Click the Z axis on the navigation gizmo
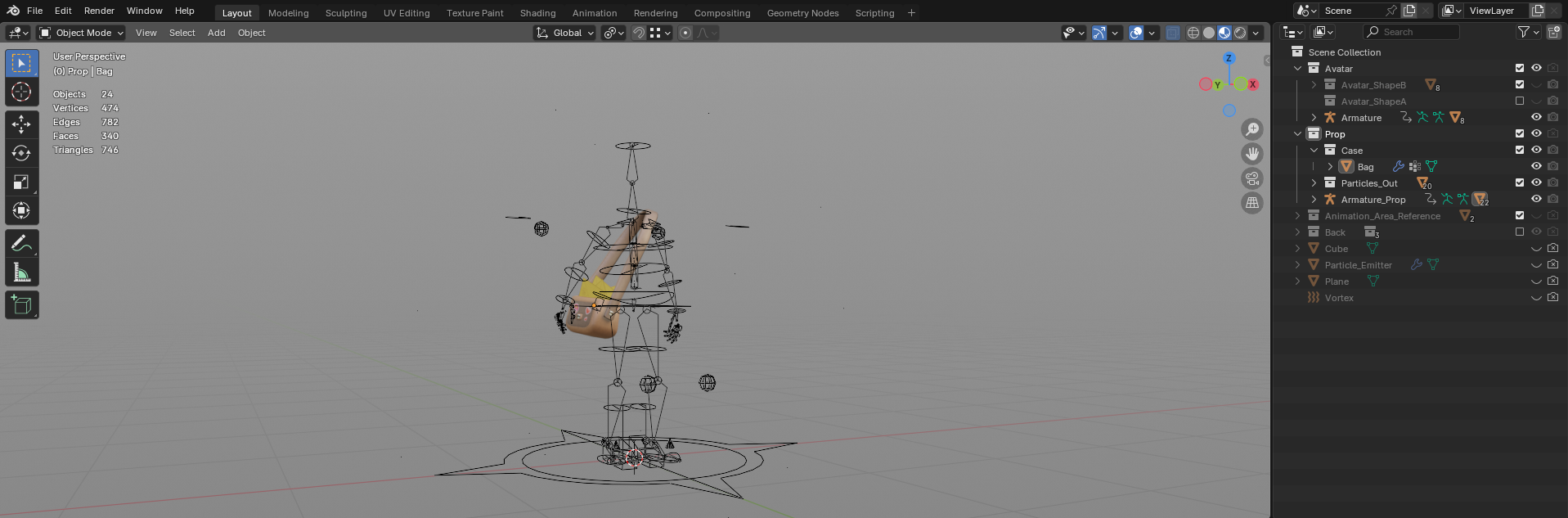Image resolution: width=1568 pixels, height=518 pixels. click(1228, 58)
